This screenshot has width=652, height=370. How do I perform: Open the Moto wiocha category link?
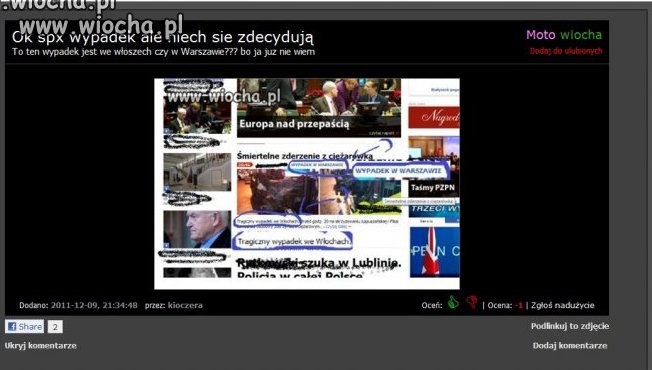(x=564, y=35)
